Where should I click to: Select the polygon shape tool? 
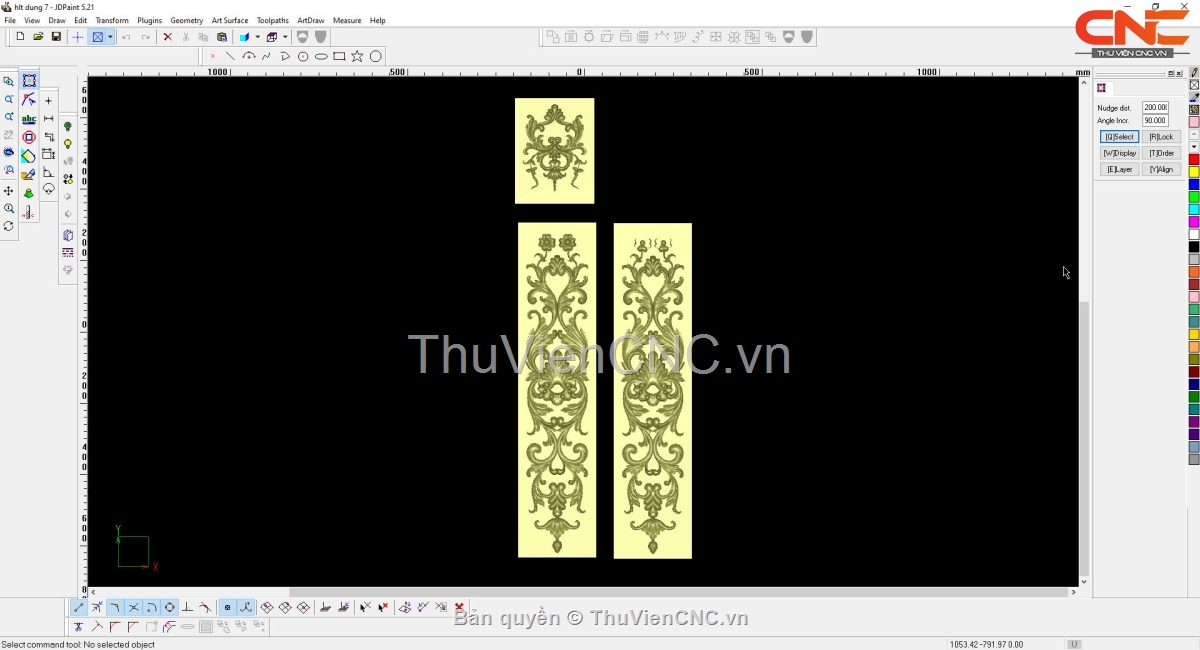pos(376,56)
